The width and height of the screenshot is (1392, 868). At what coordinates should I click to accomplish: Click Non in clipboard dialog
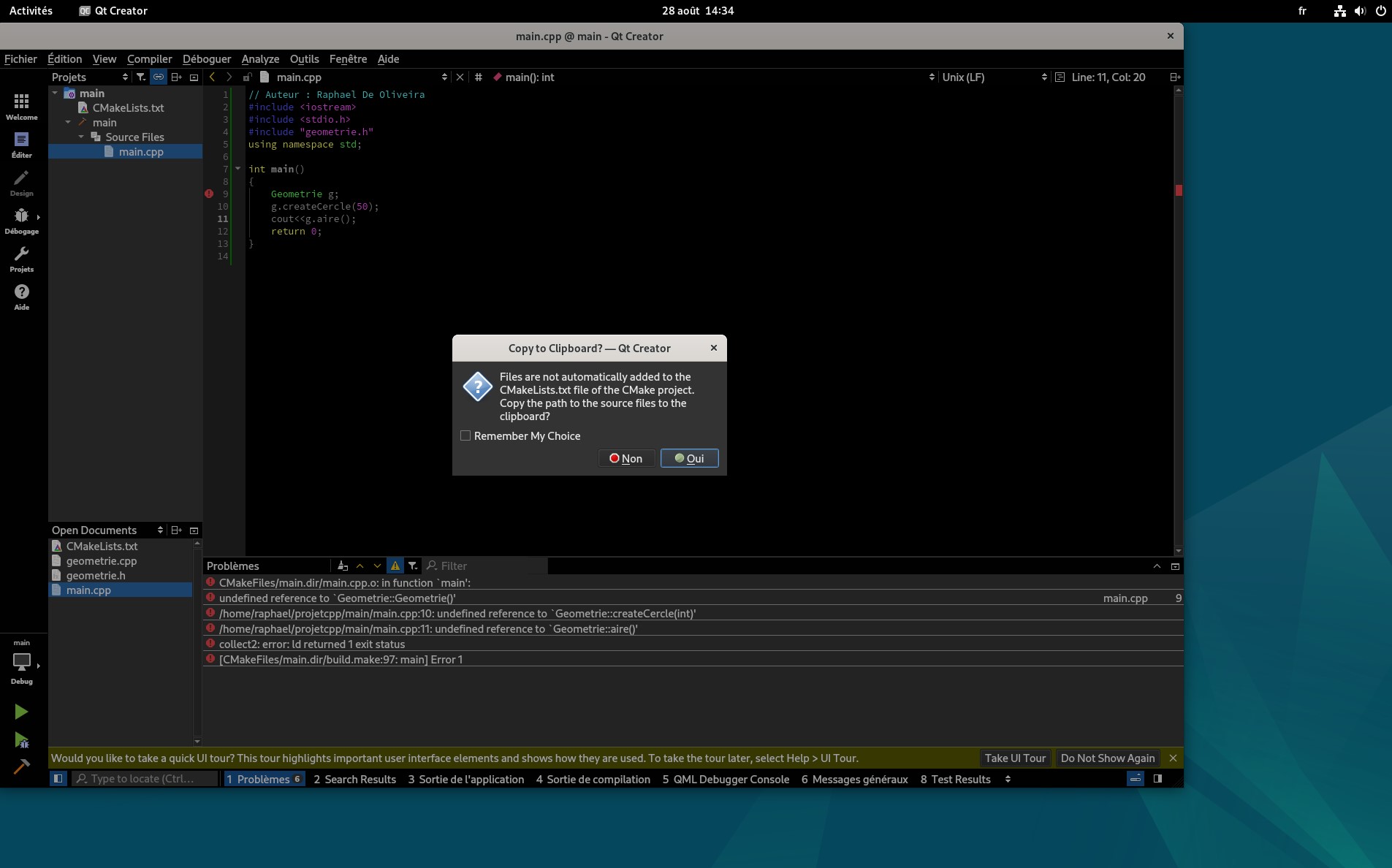coord(626,458)
